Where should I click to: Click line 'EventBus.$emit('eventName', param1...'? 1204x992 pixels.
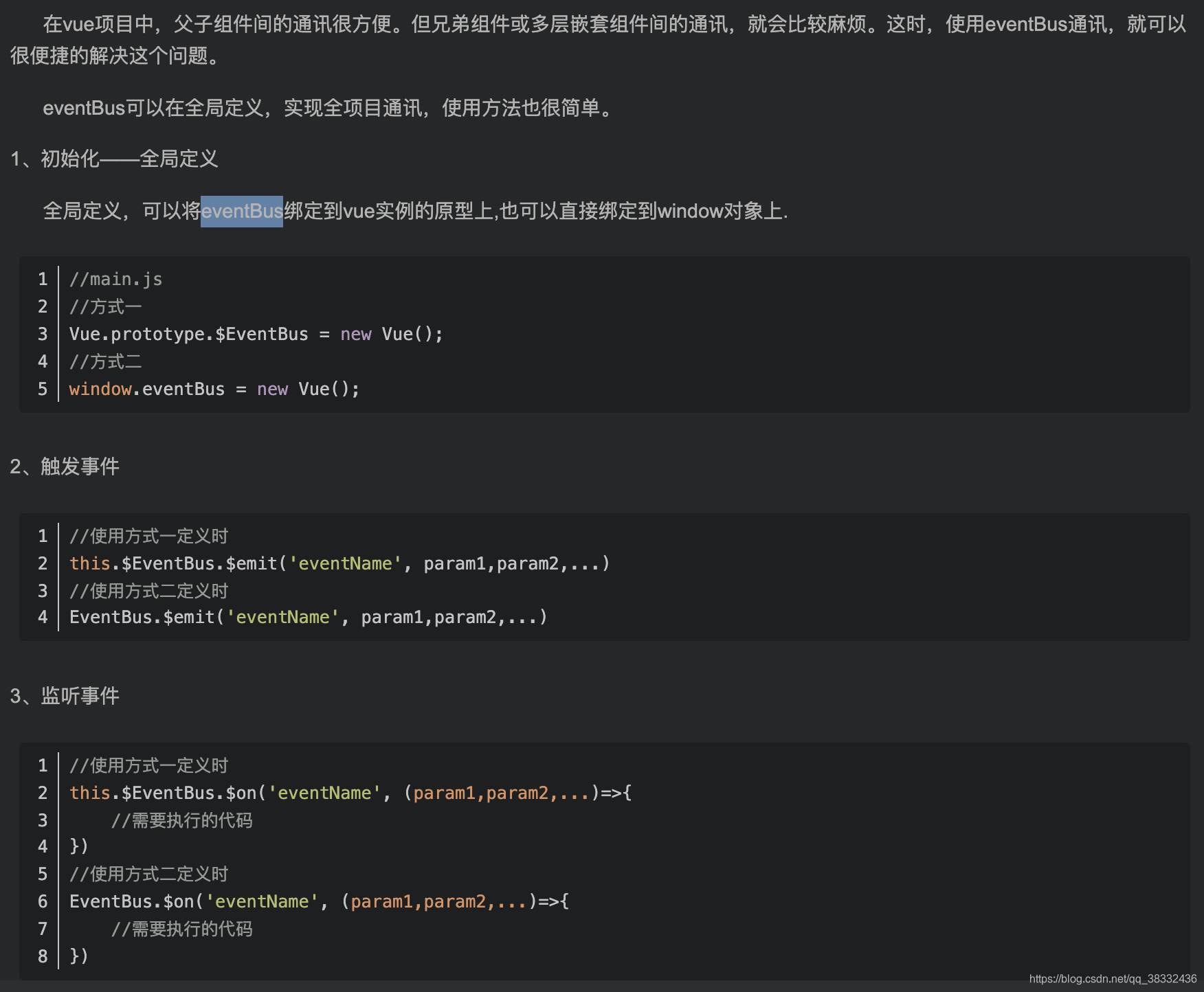(x=309, y=617)
